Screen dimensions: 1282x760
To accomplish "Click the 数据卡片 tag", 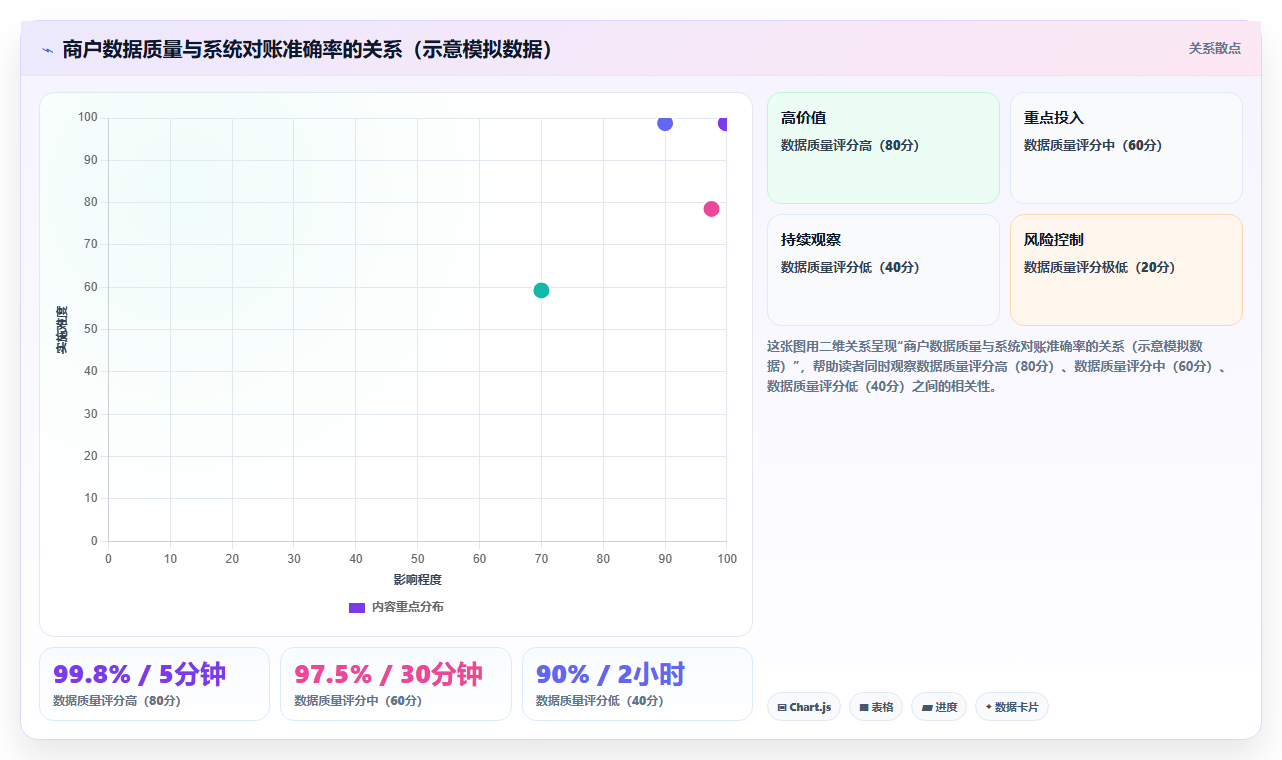I will (x=1012, y=707).
